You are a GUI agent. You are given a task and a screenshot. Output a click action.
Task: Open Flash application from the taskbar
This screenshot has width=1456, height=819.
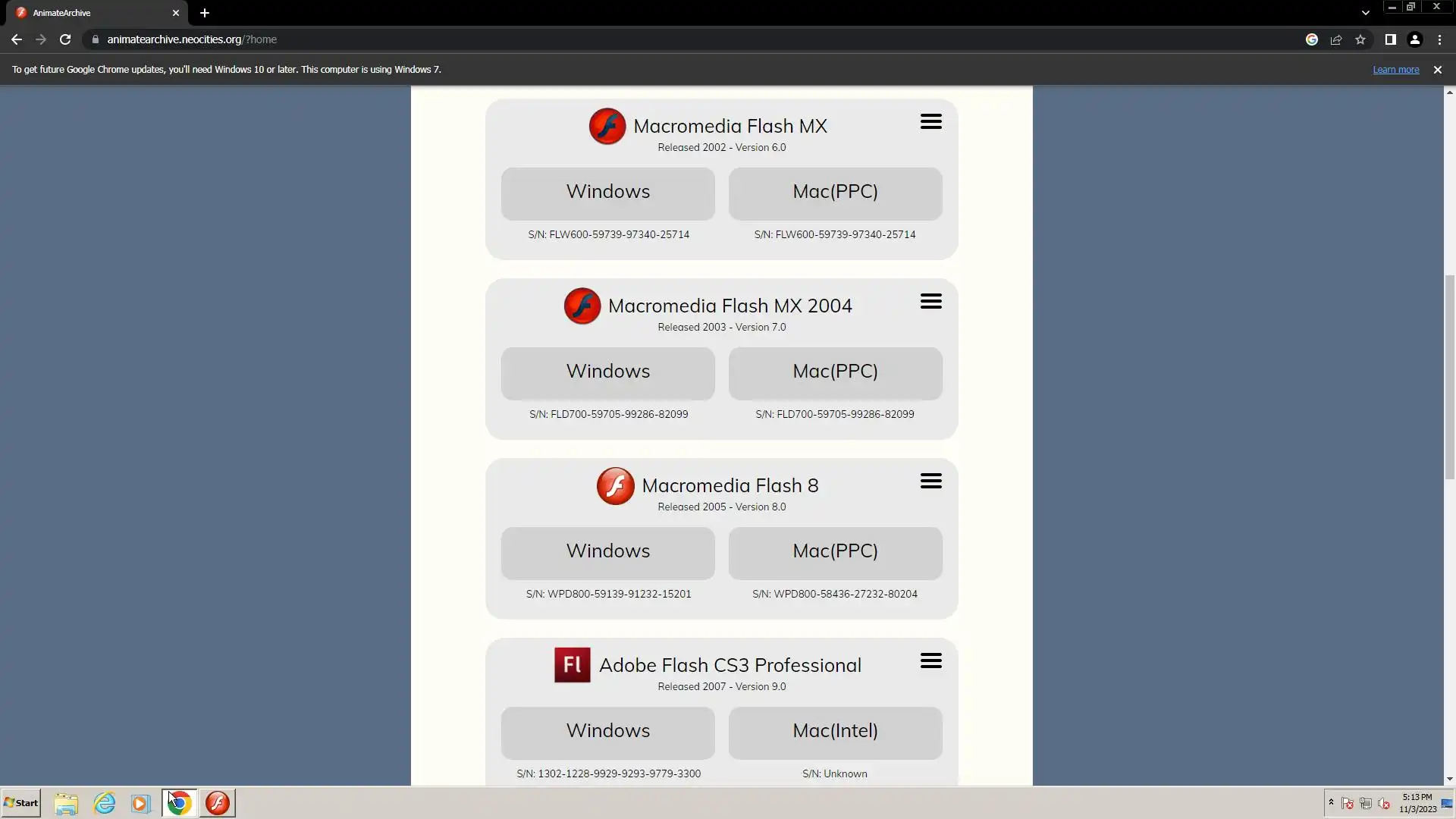[218, 803]
